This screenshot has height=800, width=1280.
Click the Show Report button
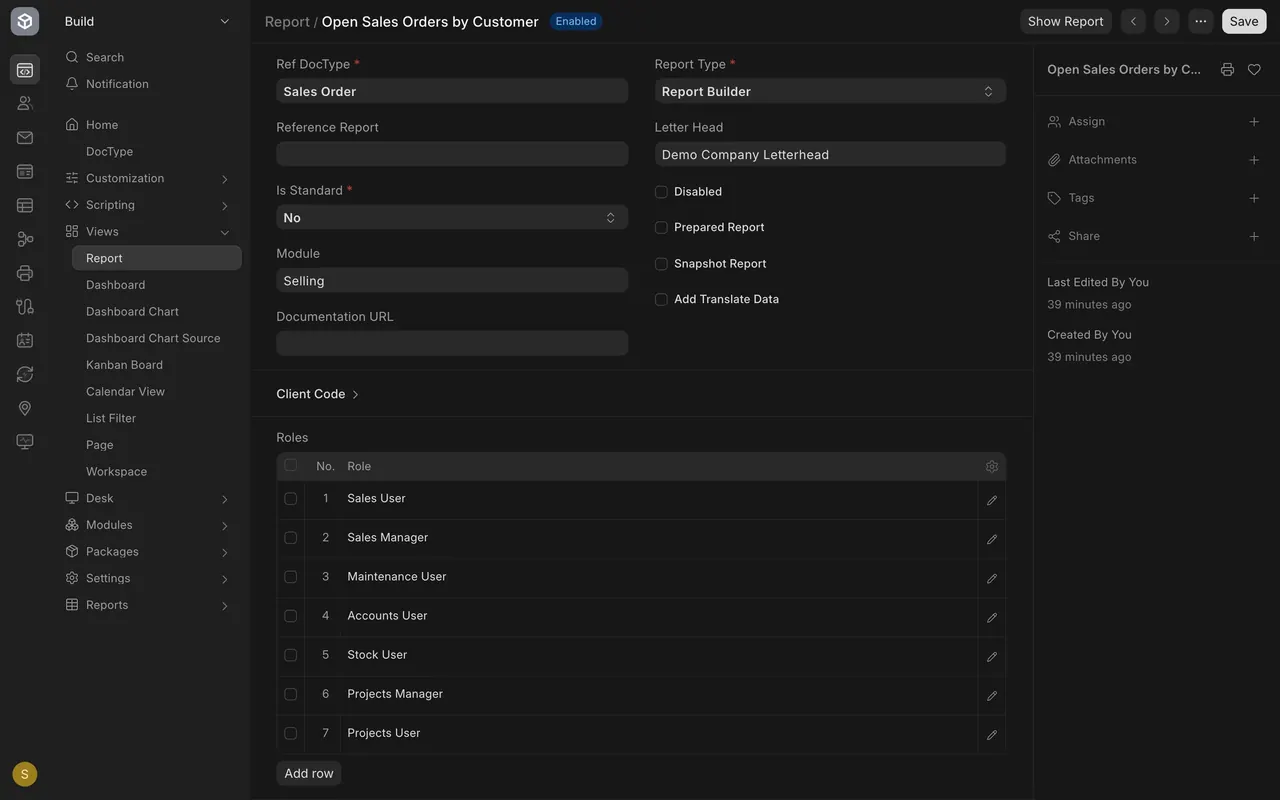point(1065,21)
